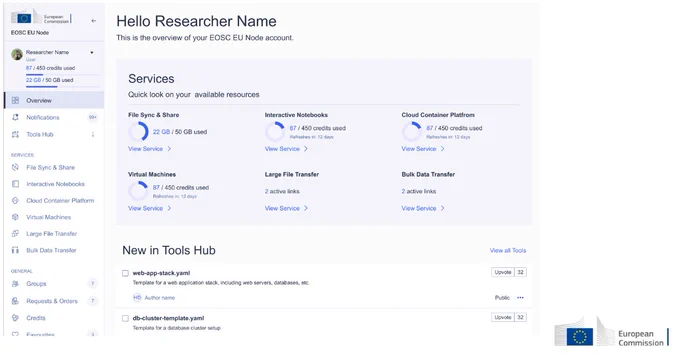
Task: Click the researcher profile avatar
Action: click(x=17, y=54)
